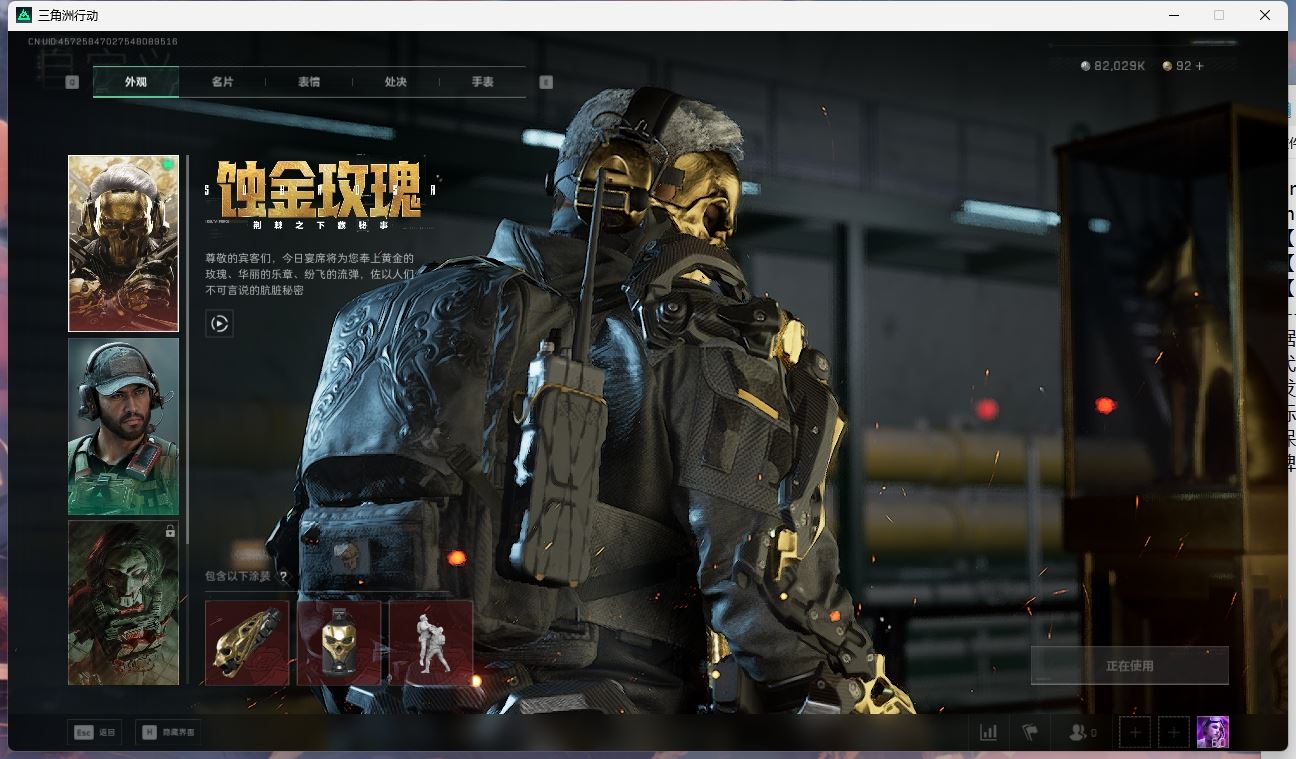Screen dimensions: 1296x759
Task: Click the gold plus next to 92 currency
Action: 1199,66
